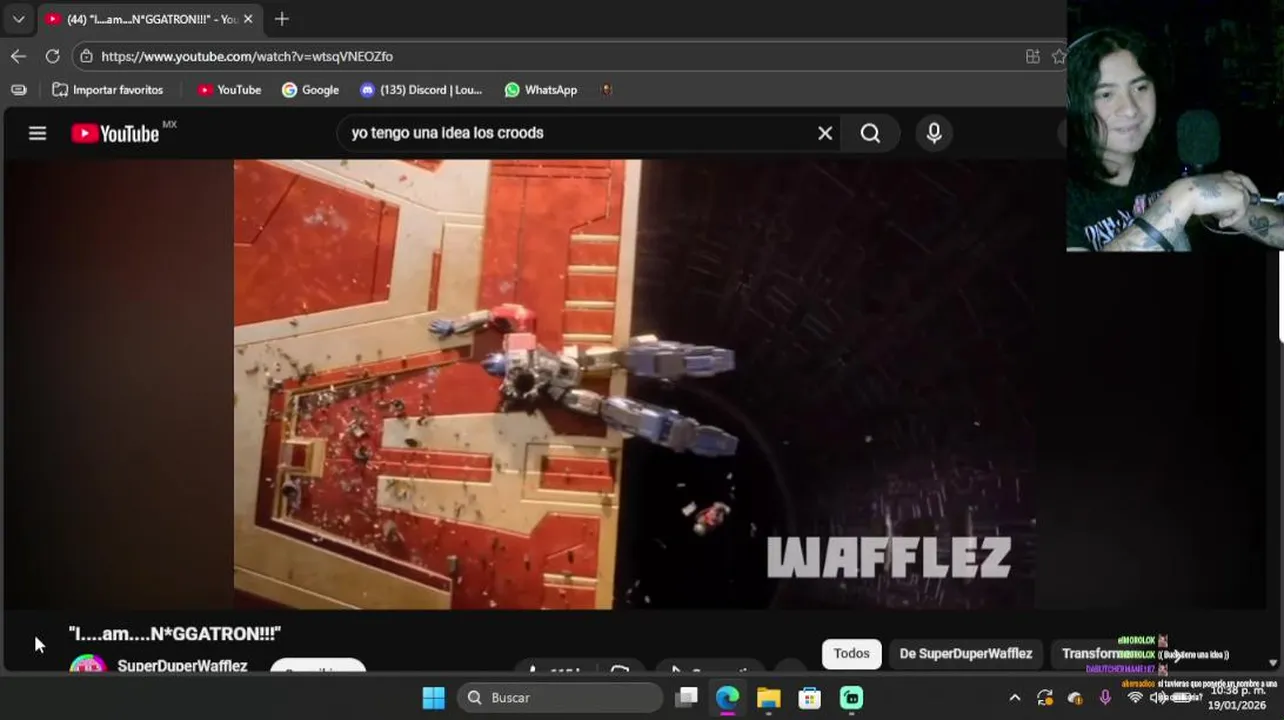Viewport: 1284px width, 720px height.
Task: Open Microsoft Store from taskbar
Action: click(809, 698)
